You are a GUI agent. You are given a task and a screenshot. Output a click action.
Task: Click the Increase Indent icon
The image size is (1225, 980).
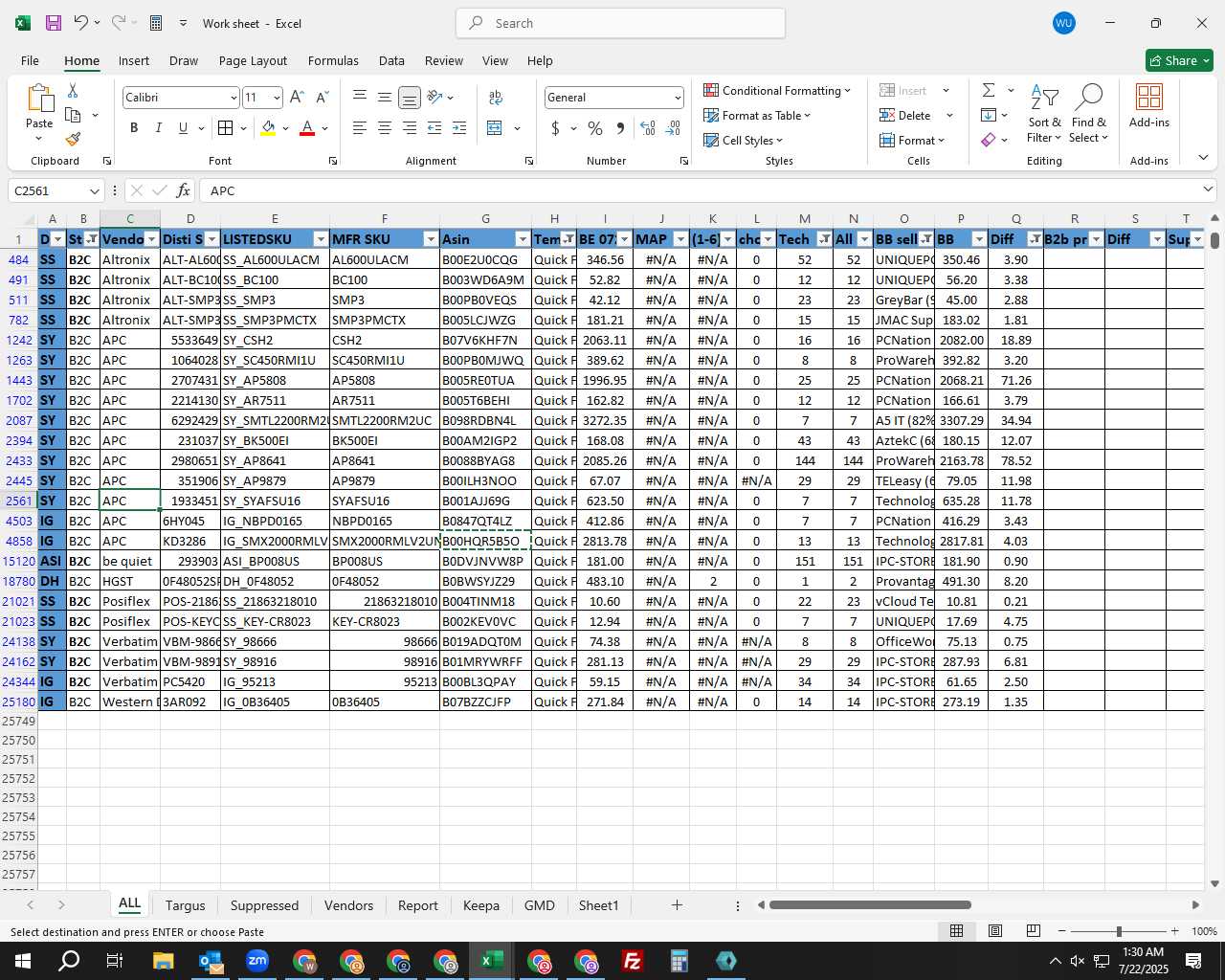pyautogui.click(x=459, y=128)
